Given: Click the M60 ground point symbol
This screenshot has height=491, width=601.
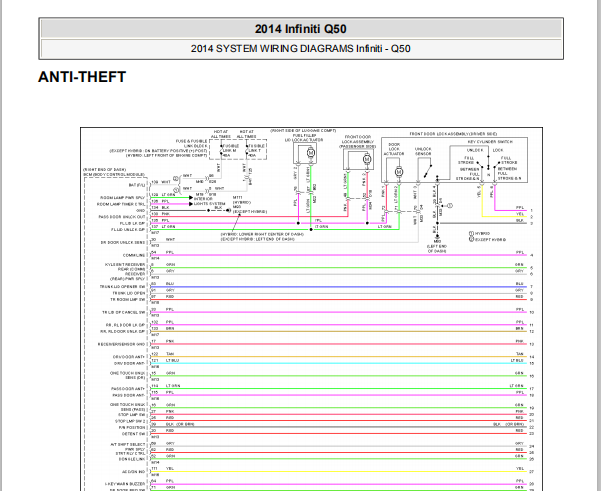Looking at the screenshot, I should click(437, 237).
